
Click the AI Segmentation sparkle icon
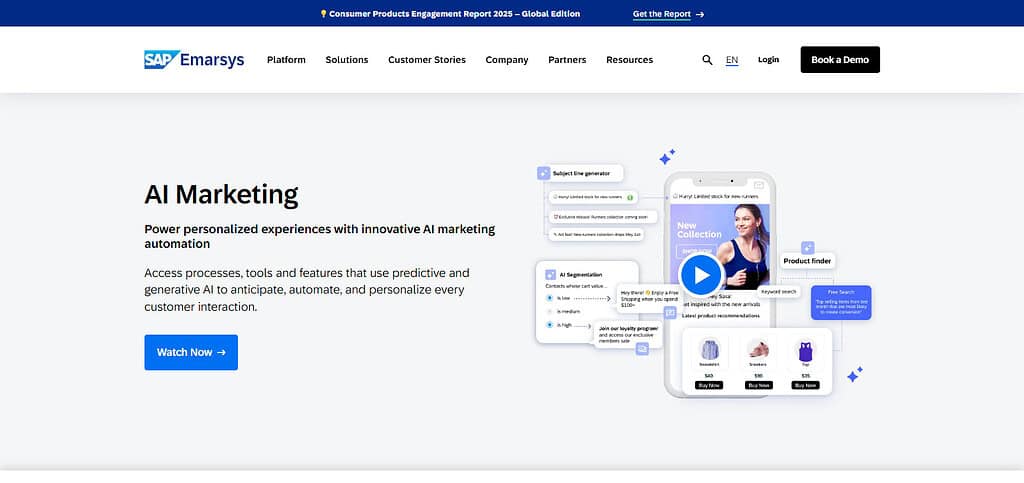(551, 275)
